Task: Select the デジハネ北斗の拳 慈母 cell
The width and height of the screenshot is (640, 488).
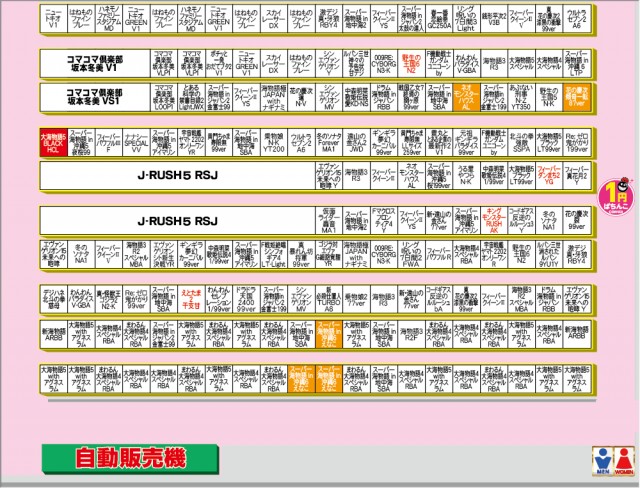Action: 53,299
